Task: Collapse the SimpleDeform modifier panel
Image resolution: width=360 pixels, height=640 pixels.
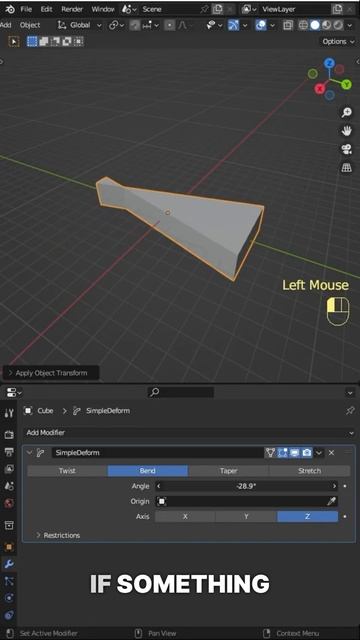Action: [x=29, y=452]
